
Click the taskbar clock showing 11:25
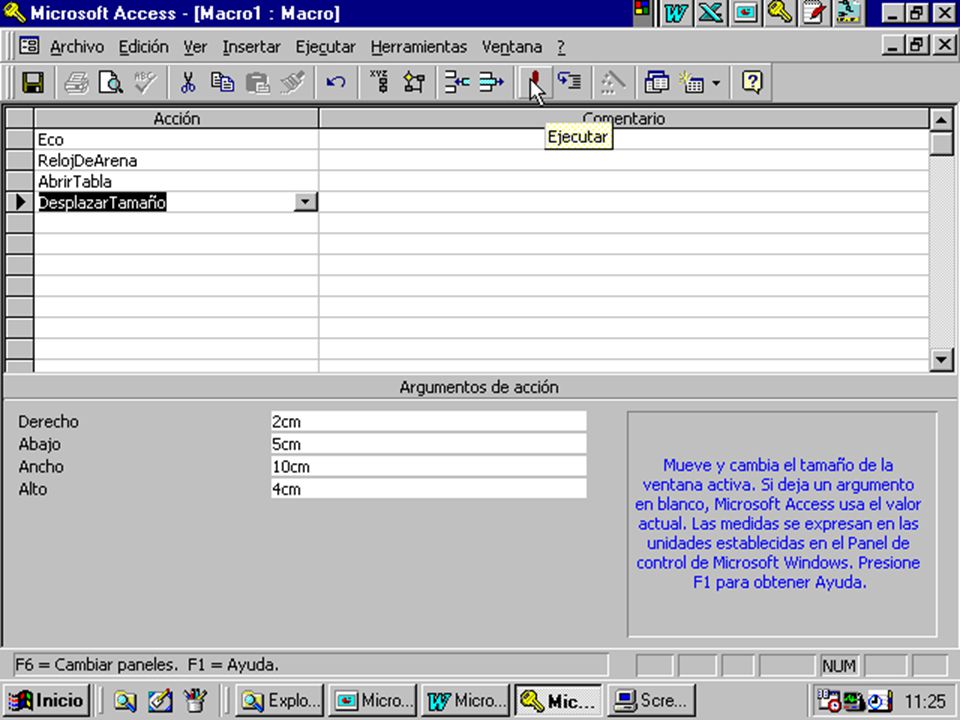(925, 700)
